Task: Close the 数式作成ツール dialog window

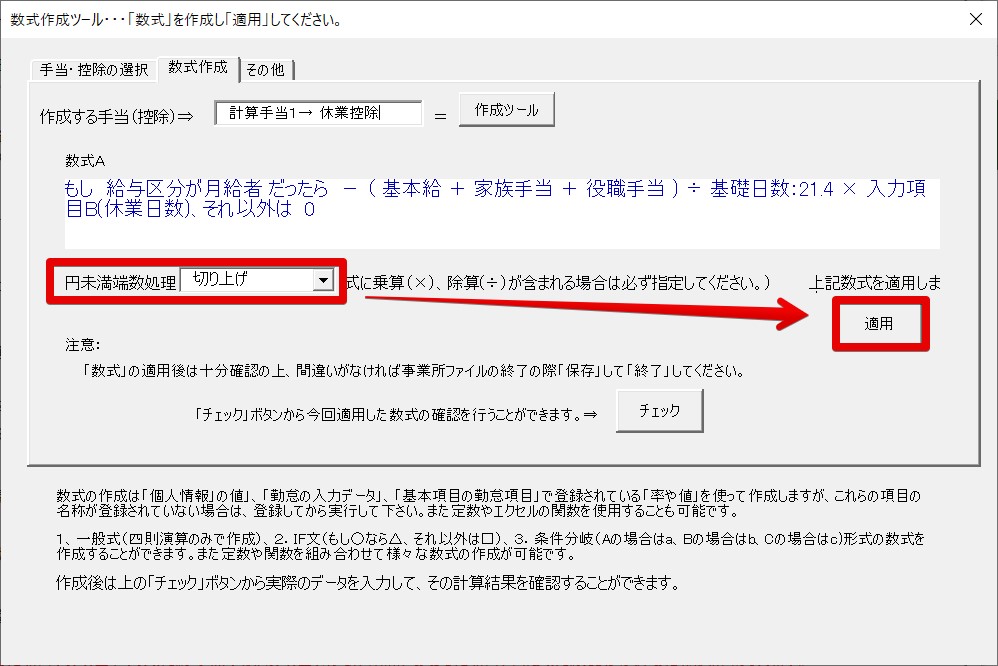Action: pyautogui.click(x=975, y=19)
